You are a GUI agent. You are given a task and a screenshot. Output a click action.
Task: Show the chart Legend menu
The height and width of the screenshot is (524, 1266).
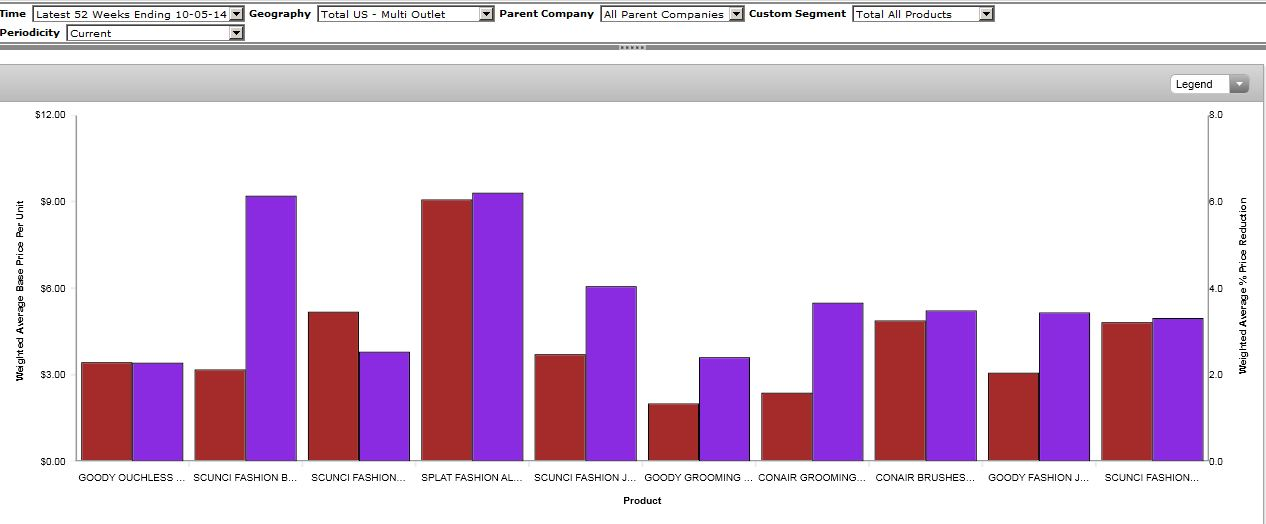(1209, 84)
